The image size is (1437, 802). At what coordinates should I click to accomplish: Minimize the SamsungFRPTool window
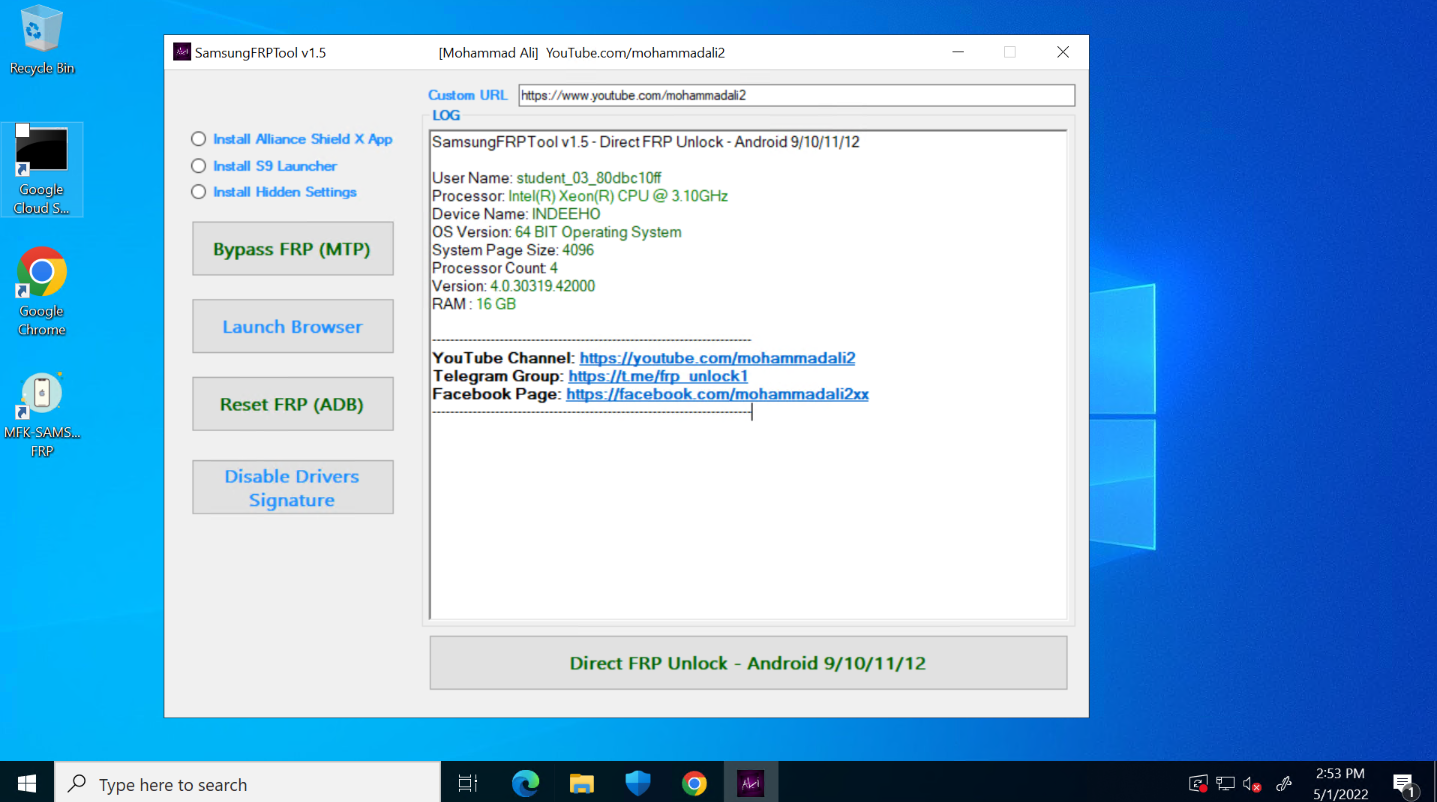point(959,52)
